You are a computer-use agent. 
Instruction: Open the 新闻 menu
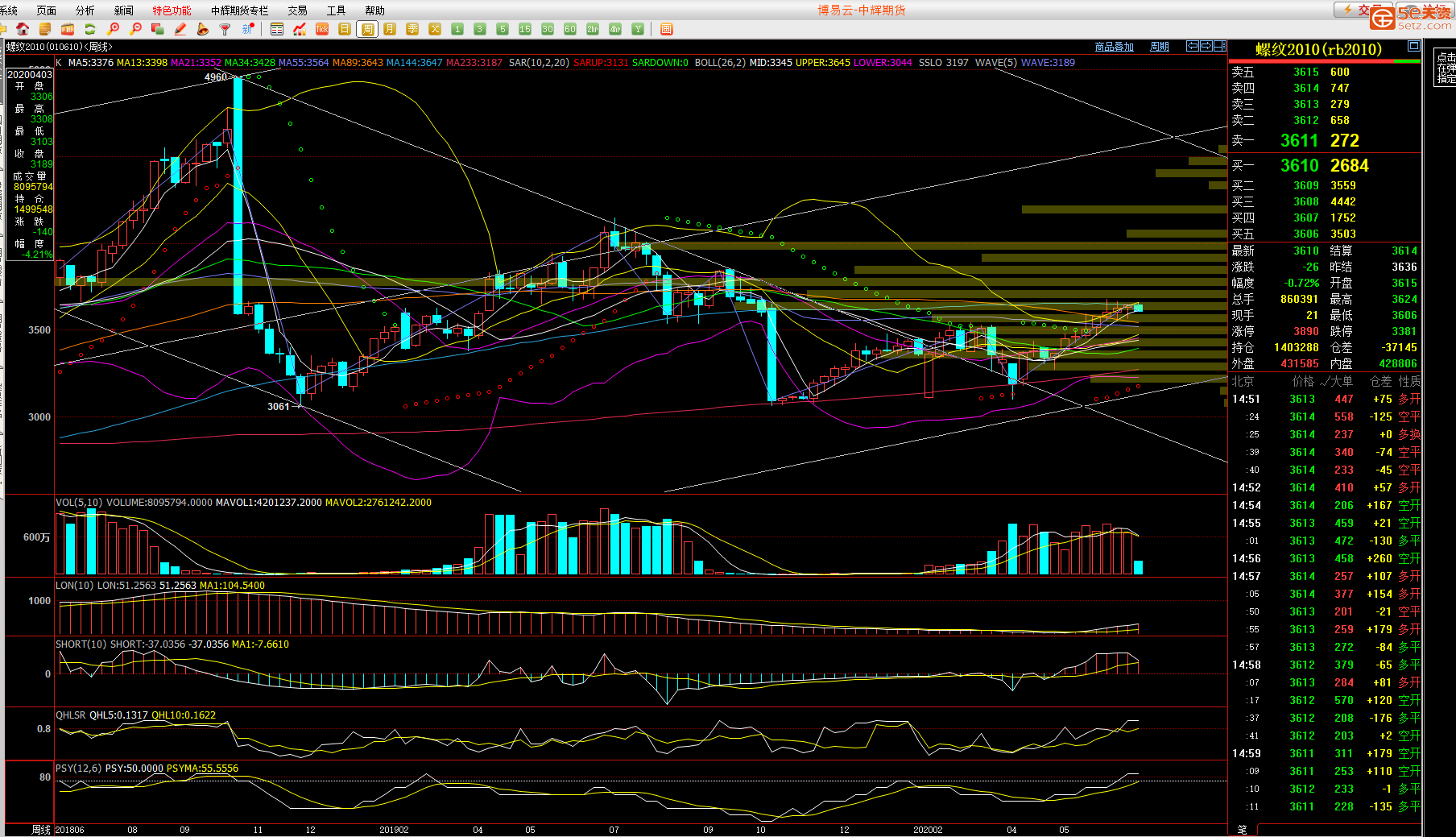point(123,10)
